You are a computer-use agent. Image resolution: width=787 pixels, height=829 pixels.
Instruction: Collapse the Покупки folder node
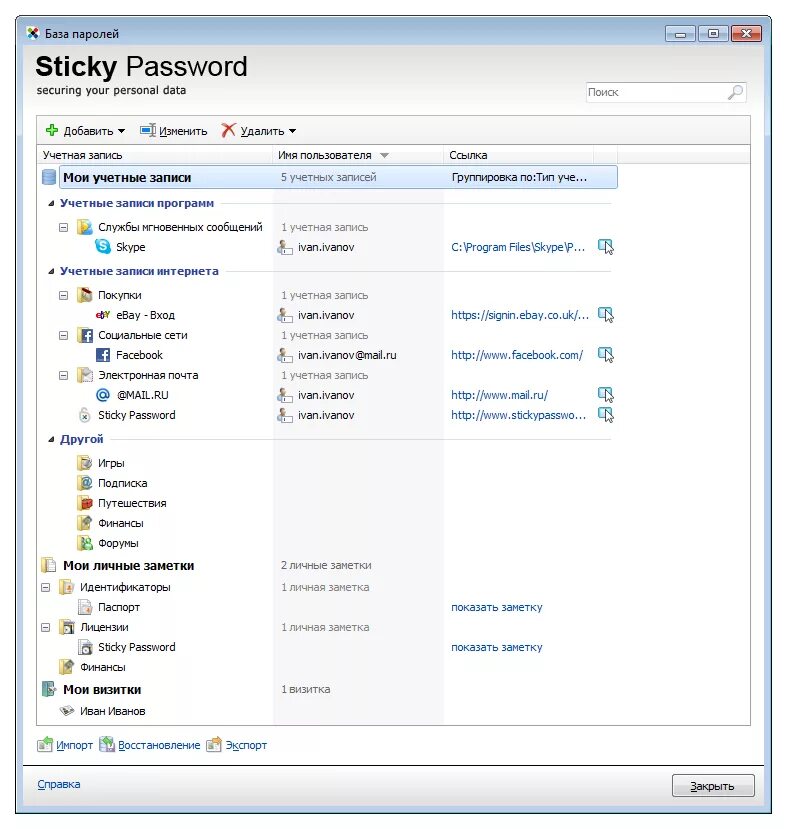click(x=63, y=295)
